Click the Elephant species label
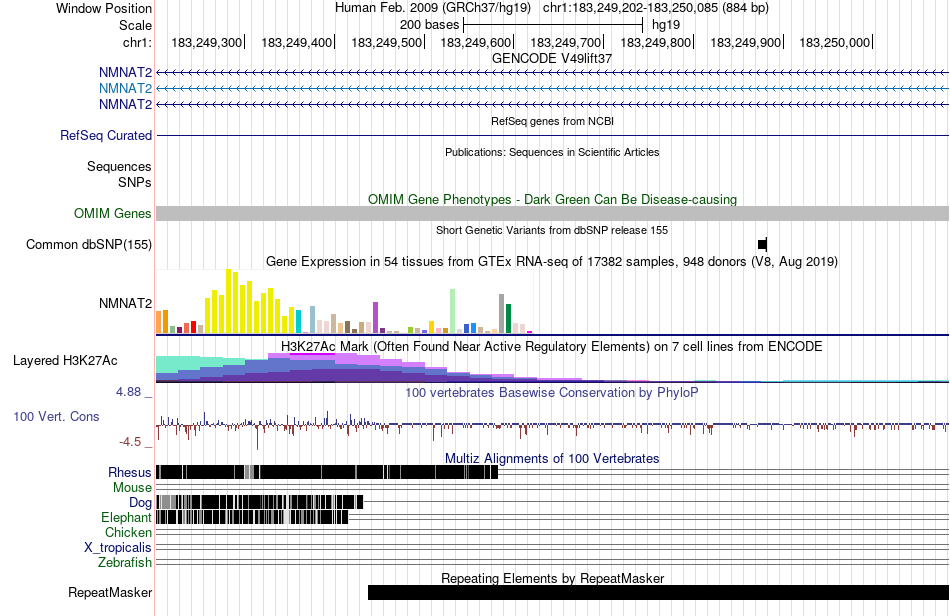950x616 pixels. [126, 517]
